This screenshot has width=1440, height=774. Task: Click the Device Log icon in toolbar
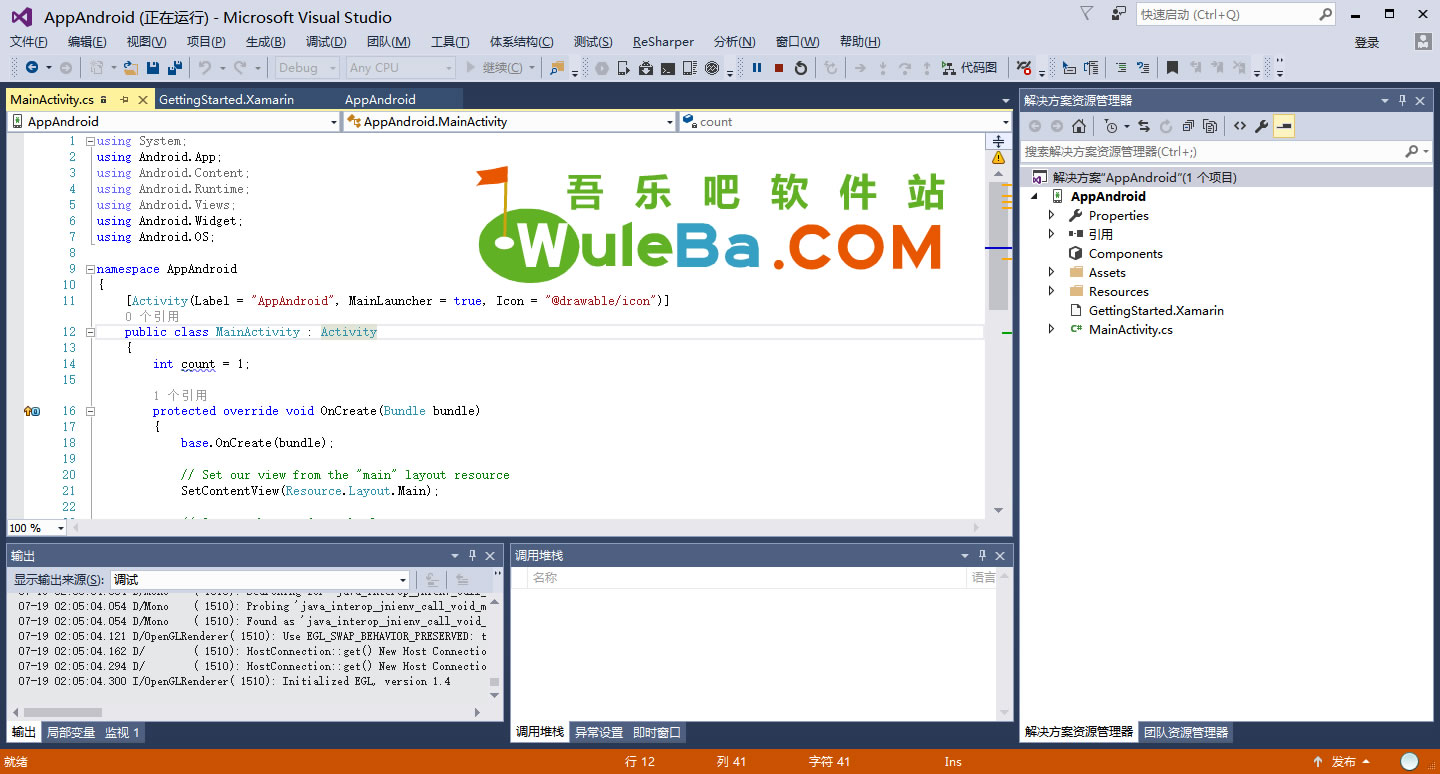[690, 68]
